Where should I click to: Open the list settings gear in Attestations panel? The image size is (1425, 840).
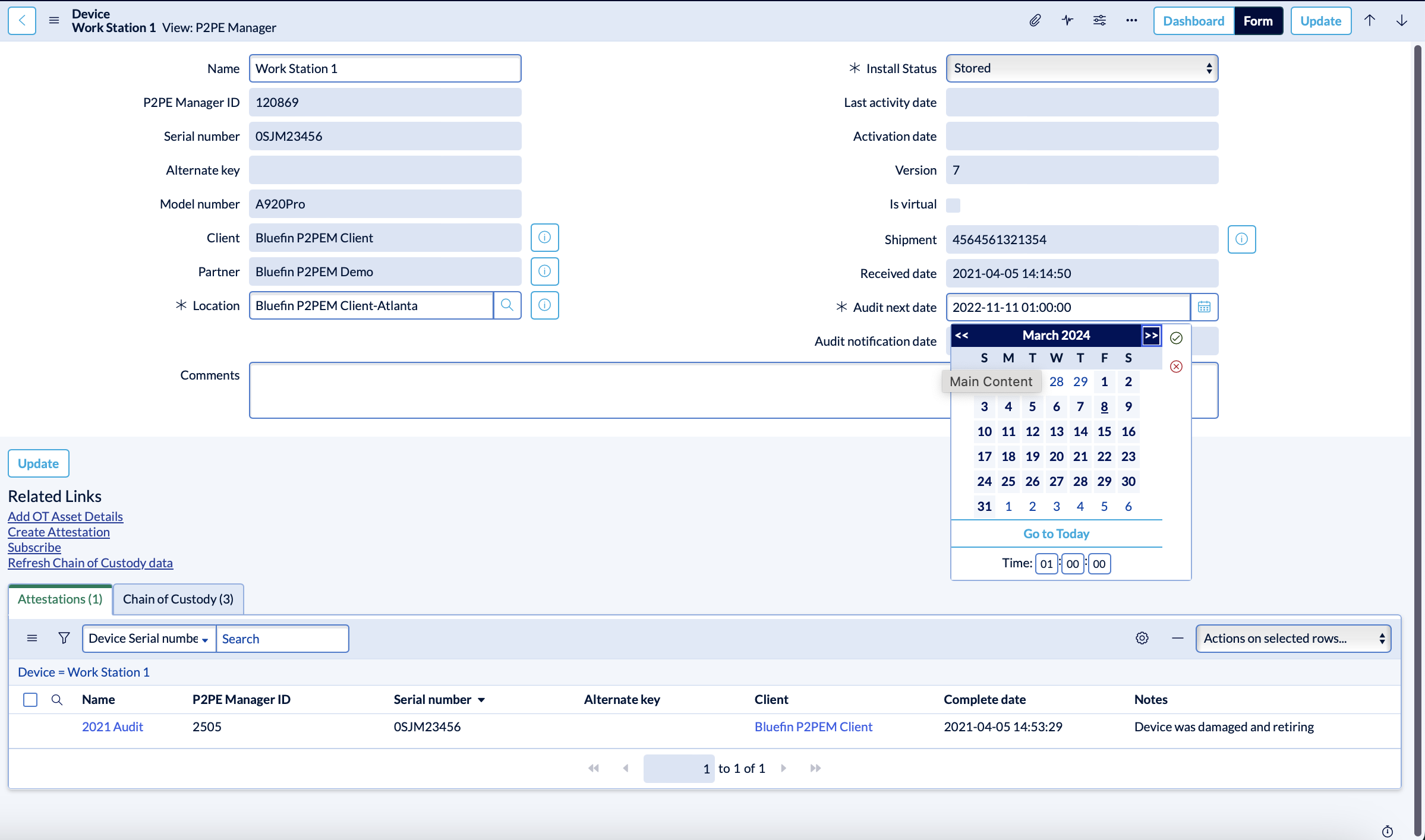(1141, 637)
